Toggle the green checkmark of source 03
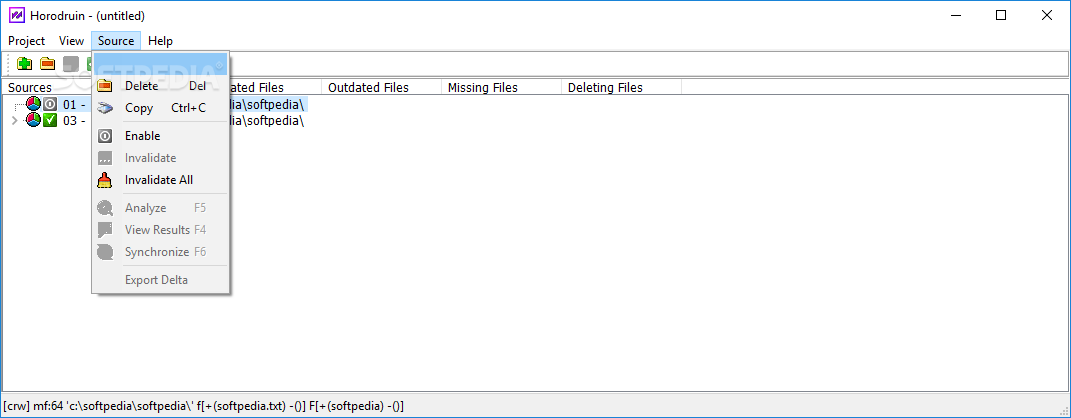The height and width of the screenshot is (418, 1071). coord(50,121)
